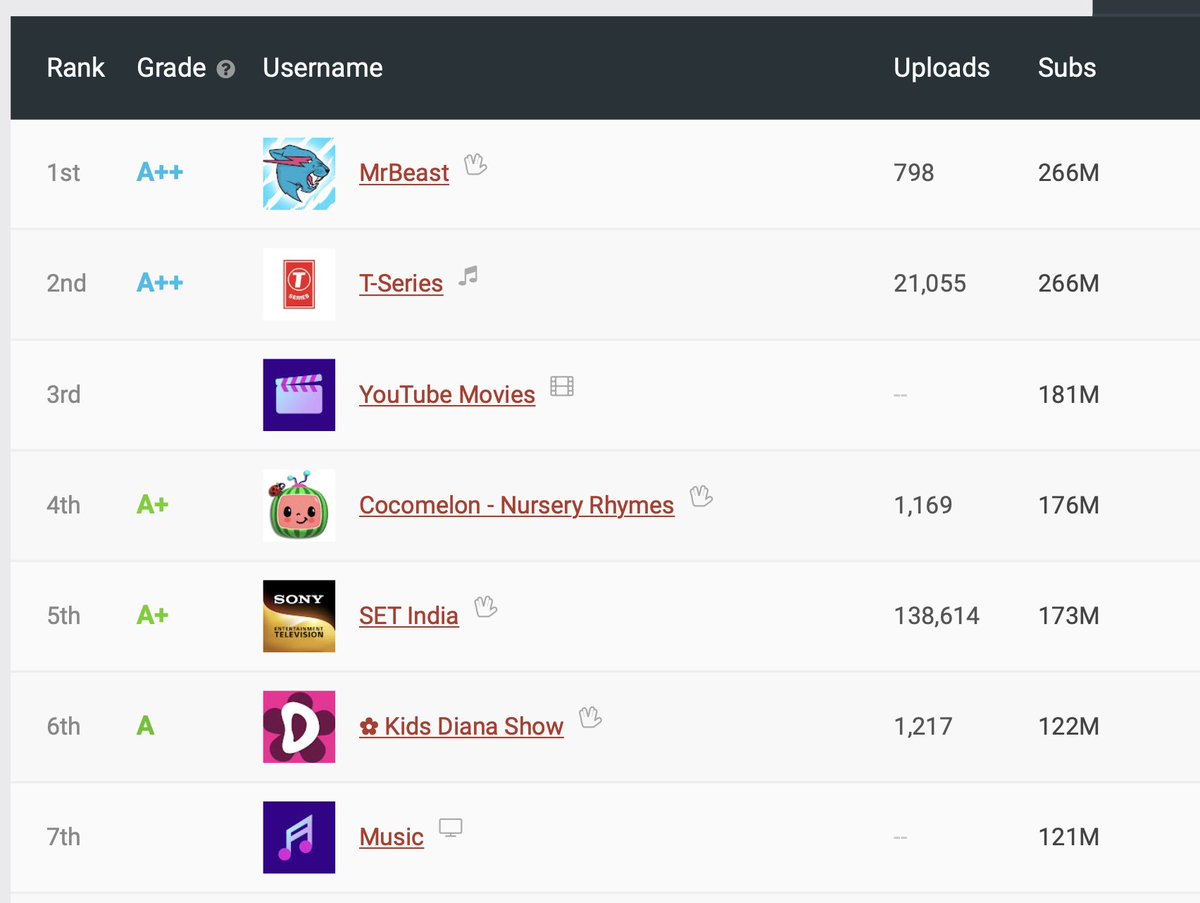Click the T-Series red logo avatar
This screenshot has height=903, width=1200.
[299, 284]
